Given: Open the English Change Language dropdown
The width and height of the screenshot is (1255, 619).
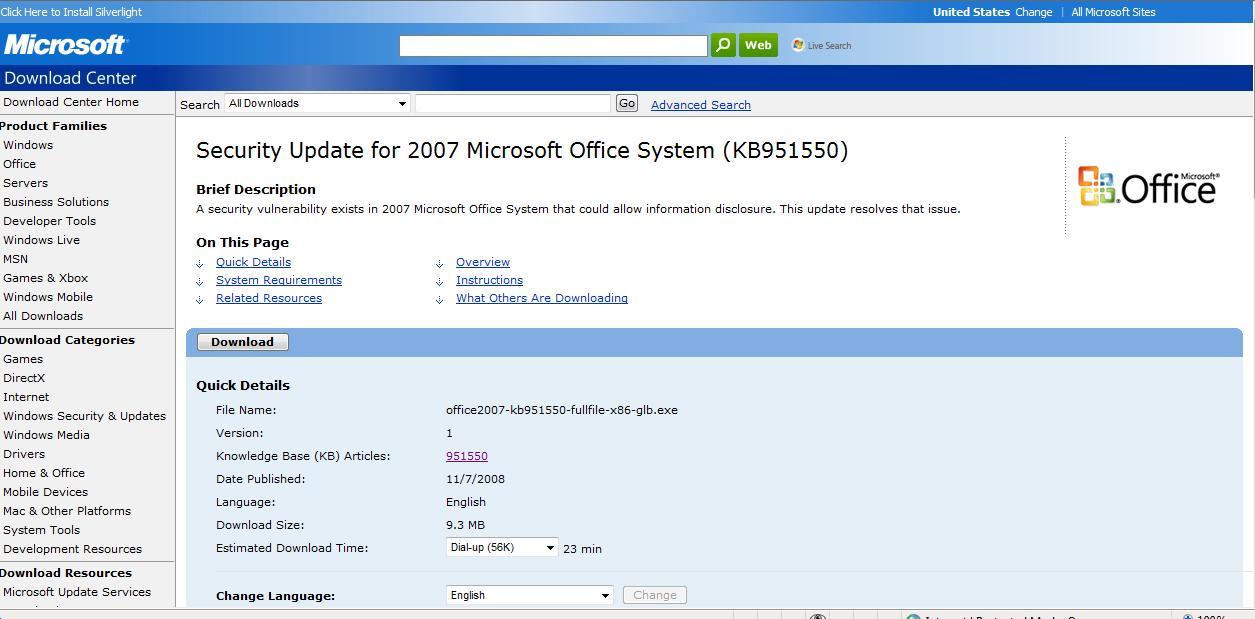Looking at the screenshot, I should [529, 595].
